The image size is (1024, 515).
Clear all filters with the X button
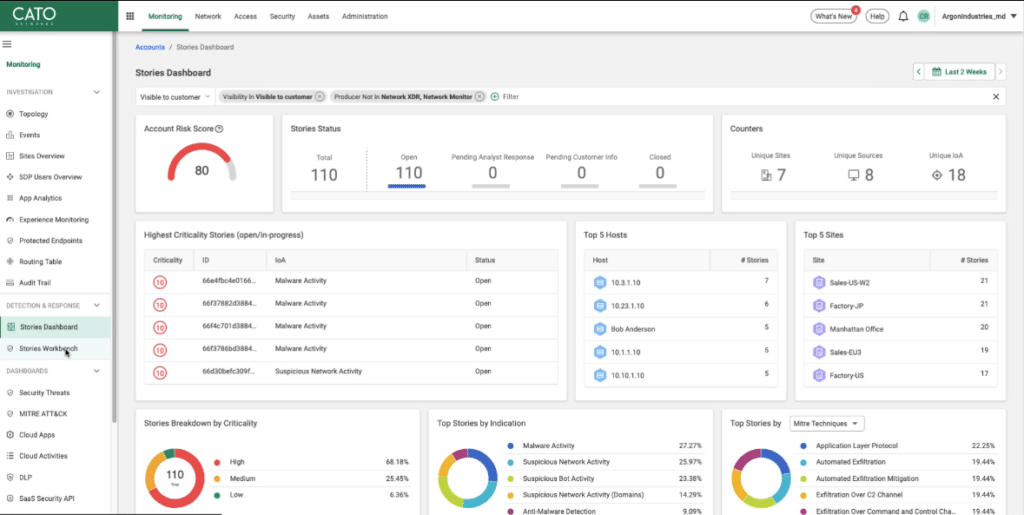pos(996,97)
